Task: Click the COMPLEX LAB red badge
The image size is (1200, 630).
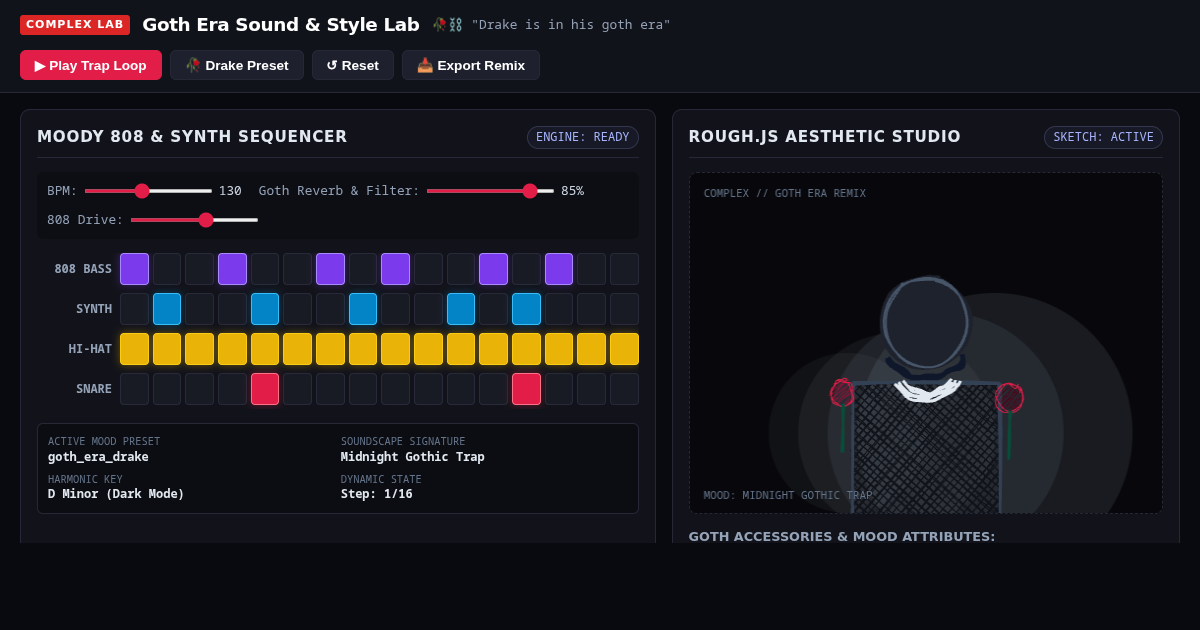Action: [75, 24]
